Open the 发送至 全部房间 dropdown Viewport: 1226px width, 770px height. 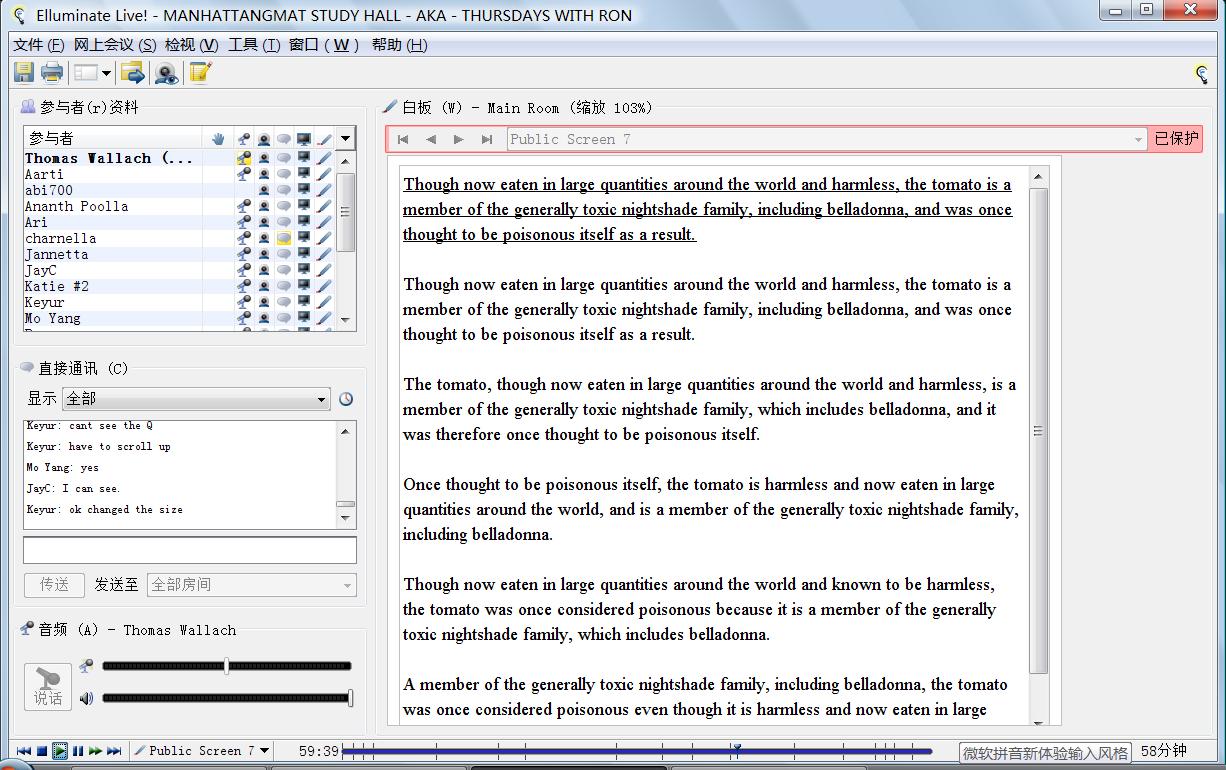click(x=251, y=585)
